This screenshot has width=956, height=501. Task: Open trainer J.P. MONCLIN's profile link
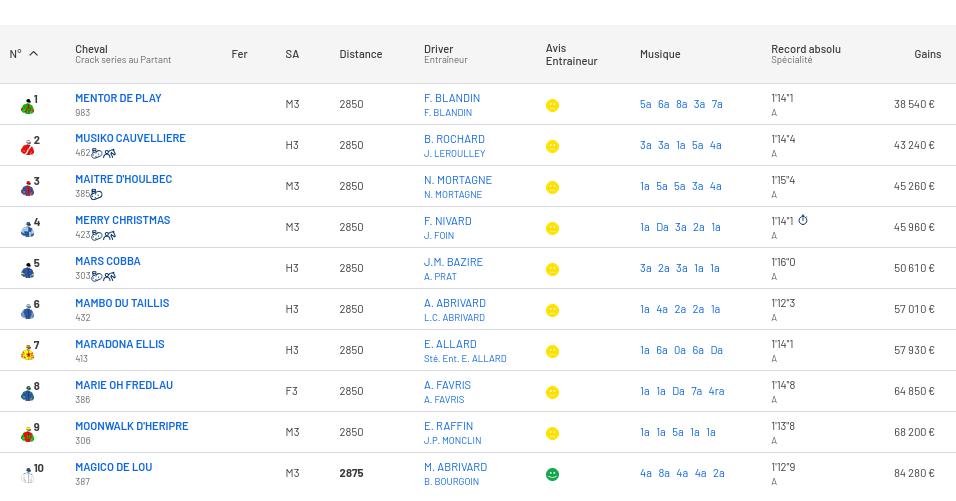[x=452, y=441]
